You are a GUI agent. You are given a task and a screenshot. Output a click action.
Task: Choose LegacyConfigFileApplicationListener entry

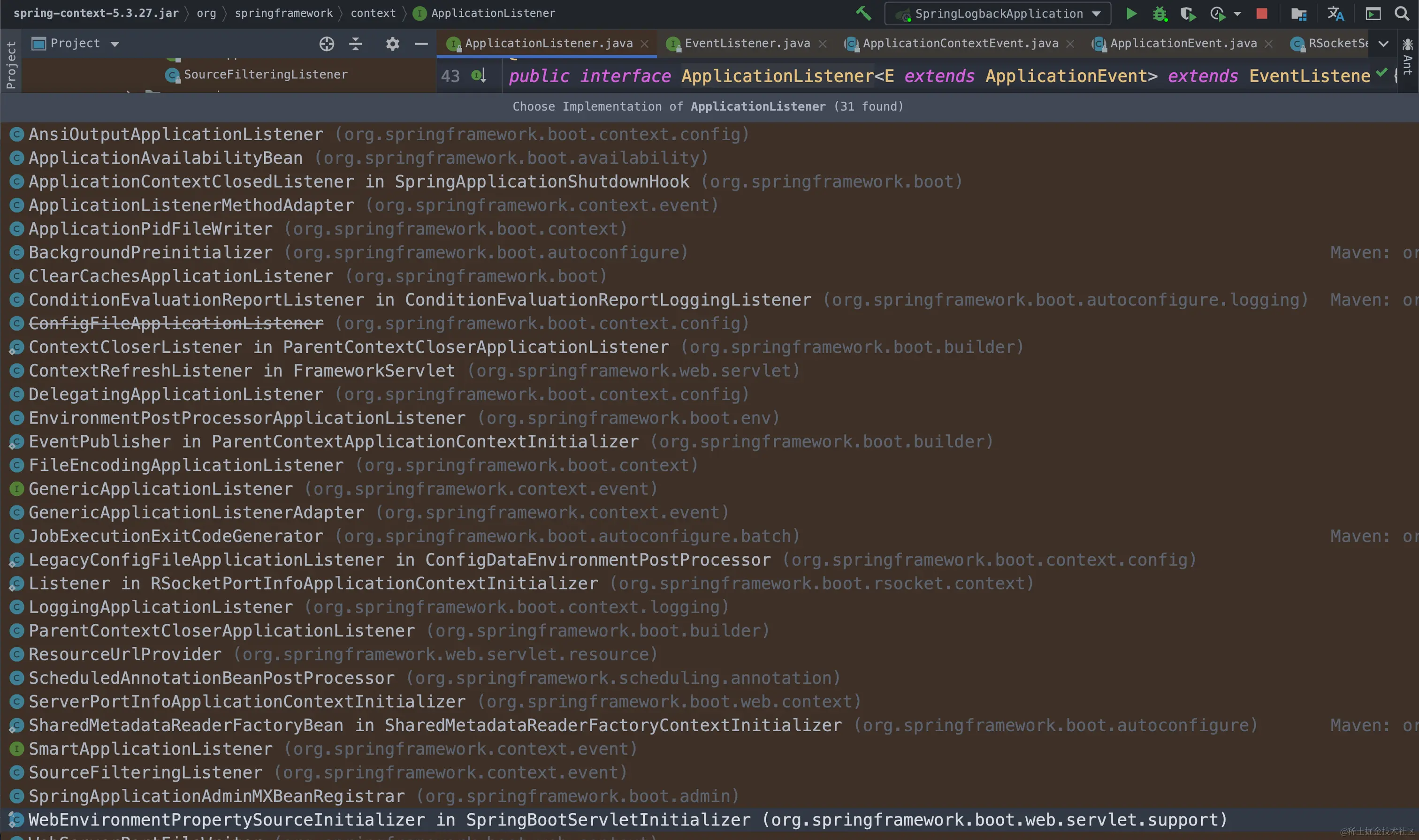(709, 560)
